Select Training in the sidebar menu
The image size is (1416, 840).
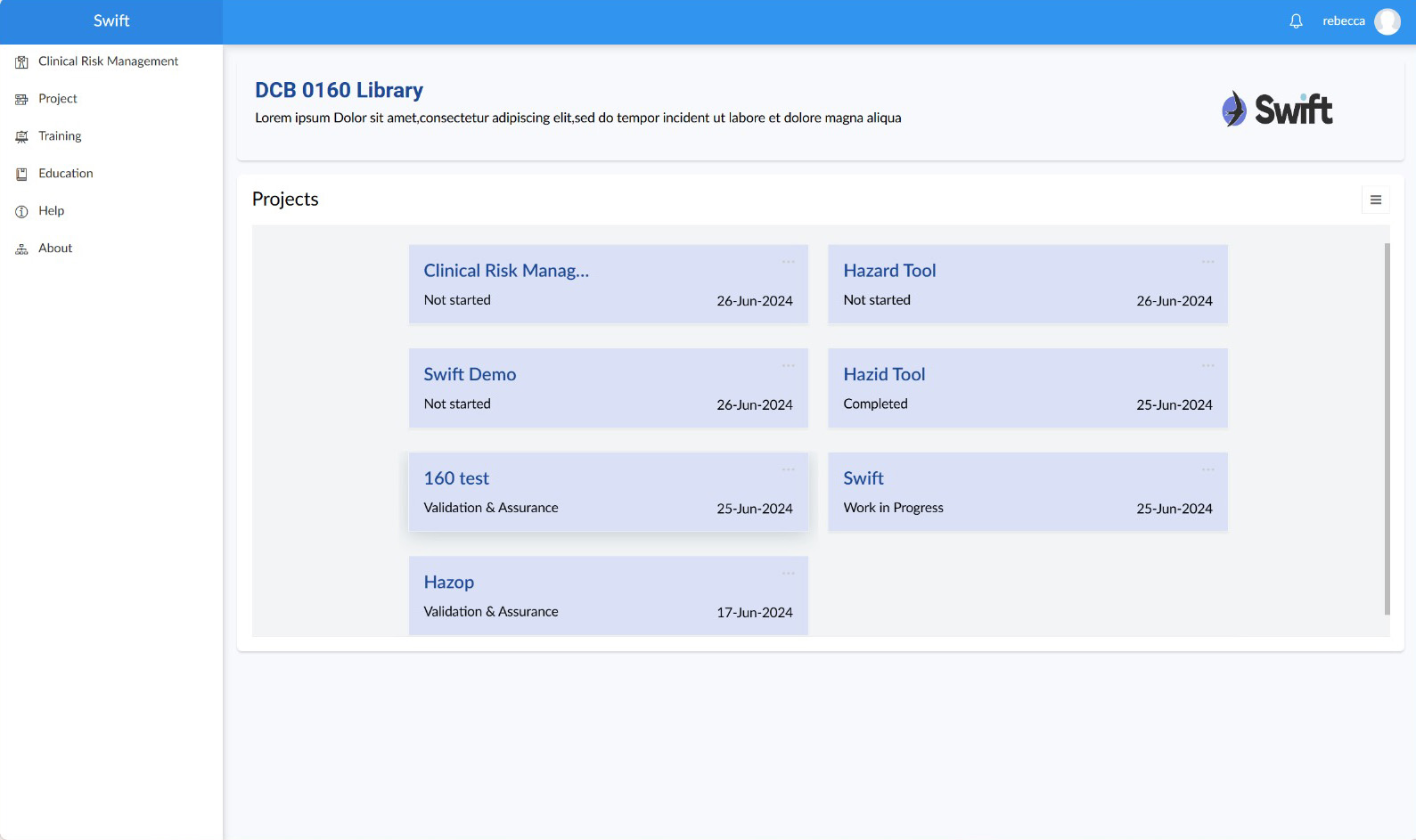[x=60, y=136]
